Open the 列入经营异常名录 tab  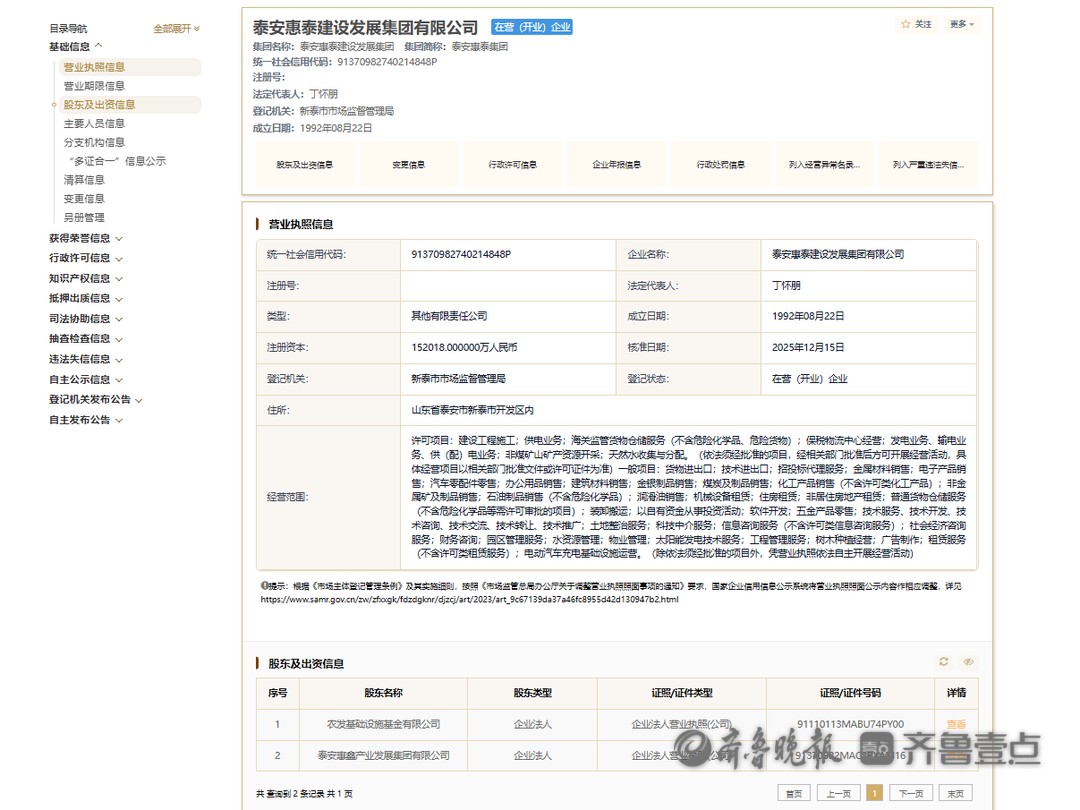click(824, 165)
